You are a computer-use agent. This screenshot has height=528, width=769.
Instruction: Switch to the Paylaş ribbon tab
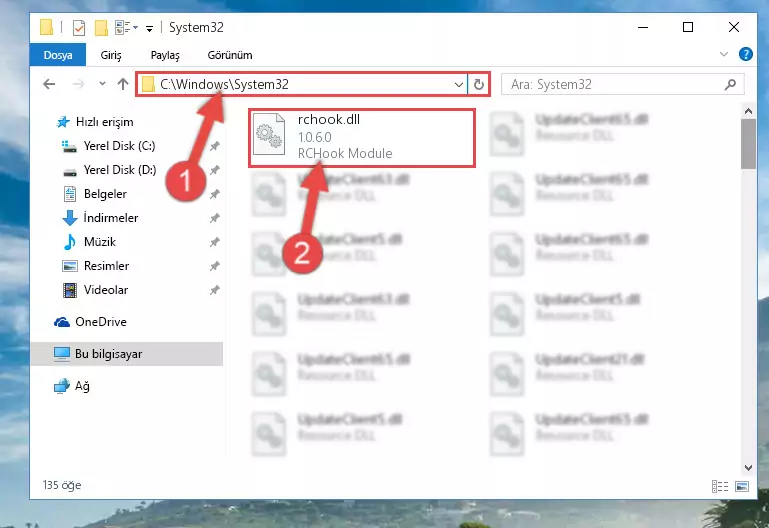165,55
